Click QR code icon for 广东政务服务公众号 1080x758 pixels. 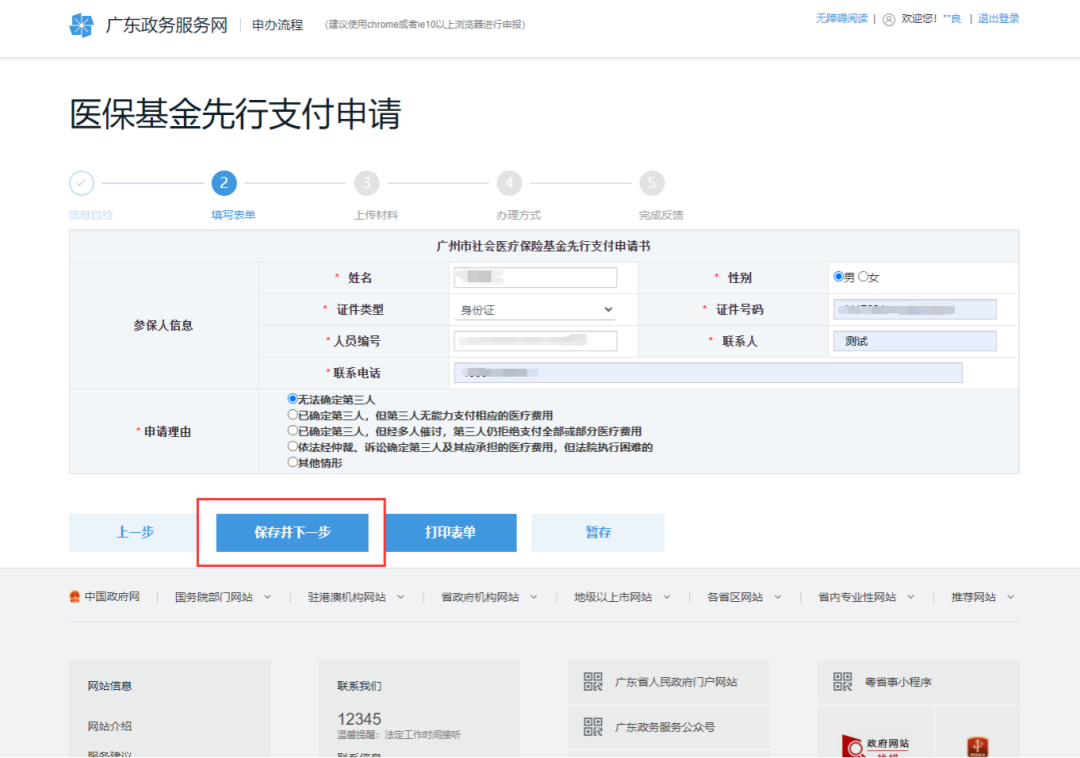point(593,727)
